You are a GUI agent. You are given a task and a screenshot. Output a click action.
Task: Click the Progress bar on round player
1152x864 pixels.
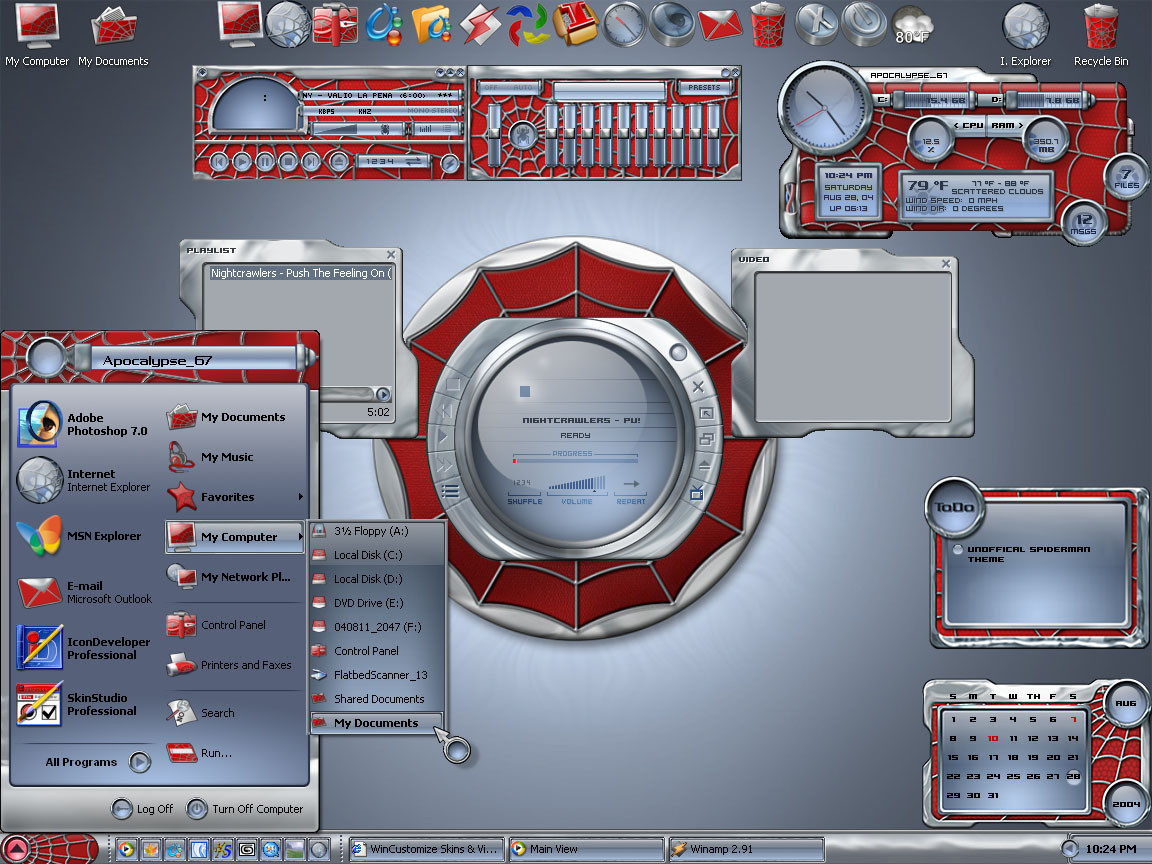click(x=575, y=461)
